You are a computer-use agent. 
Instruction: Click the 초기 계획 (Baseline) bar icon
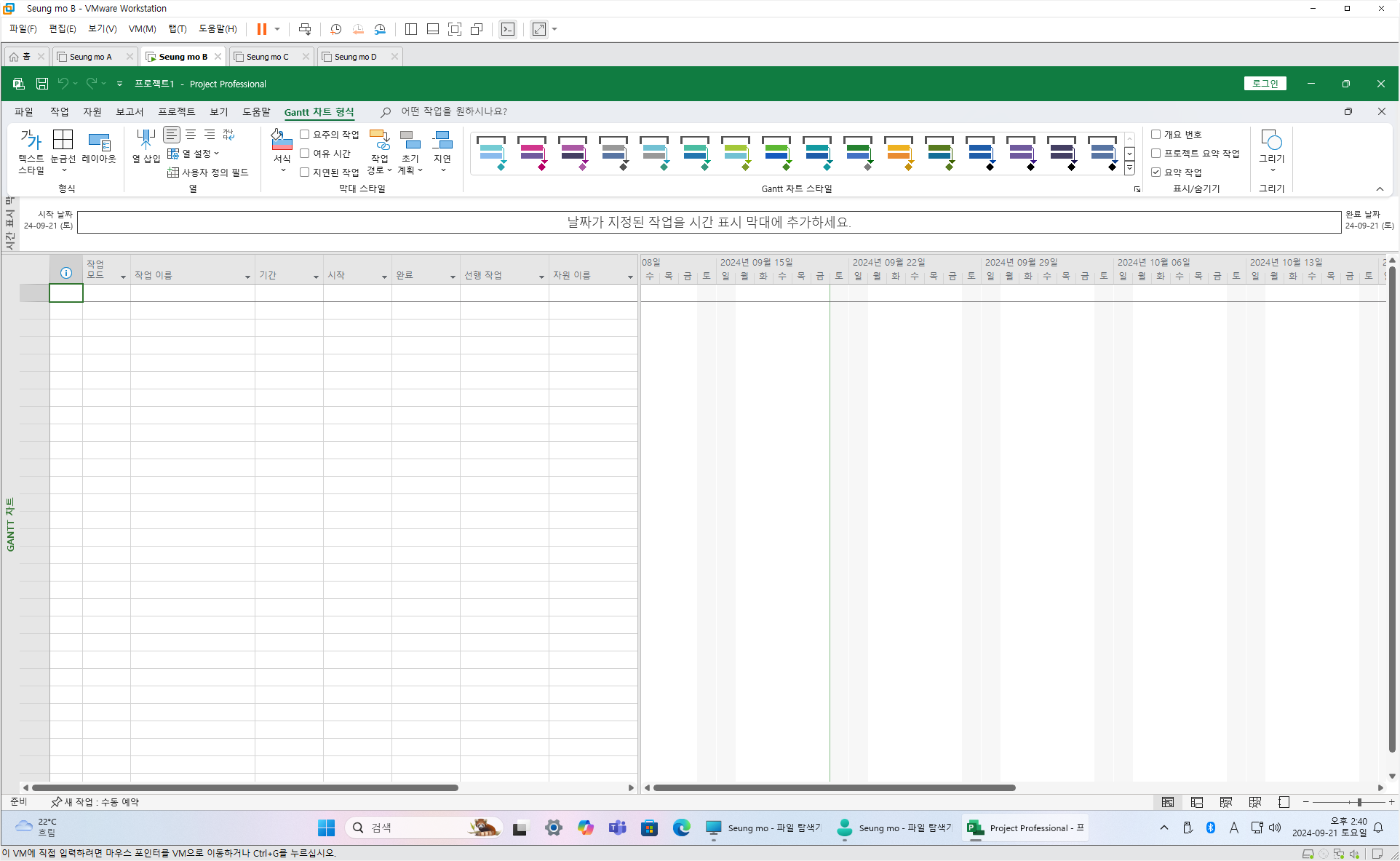pos(410,140)
